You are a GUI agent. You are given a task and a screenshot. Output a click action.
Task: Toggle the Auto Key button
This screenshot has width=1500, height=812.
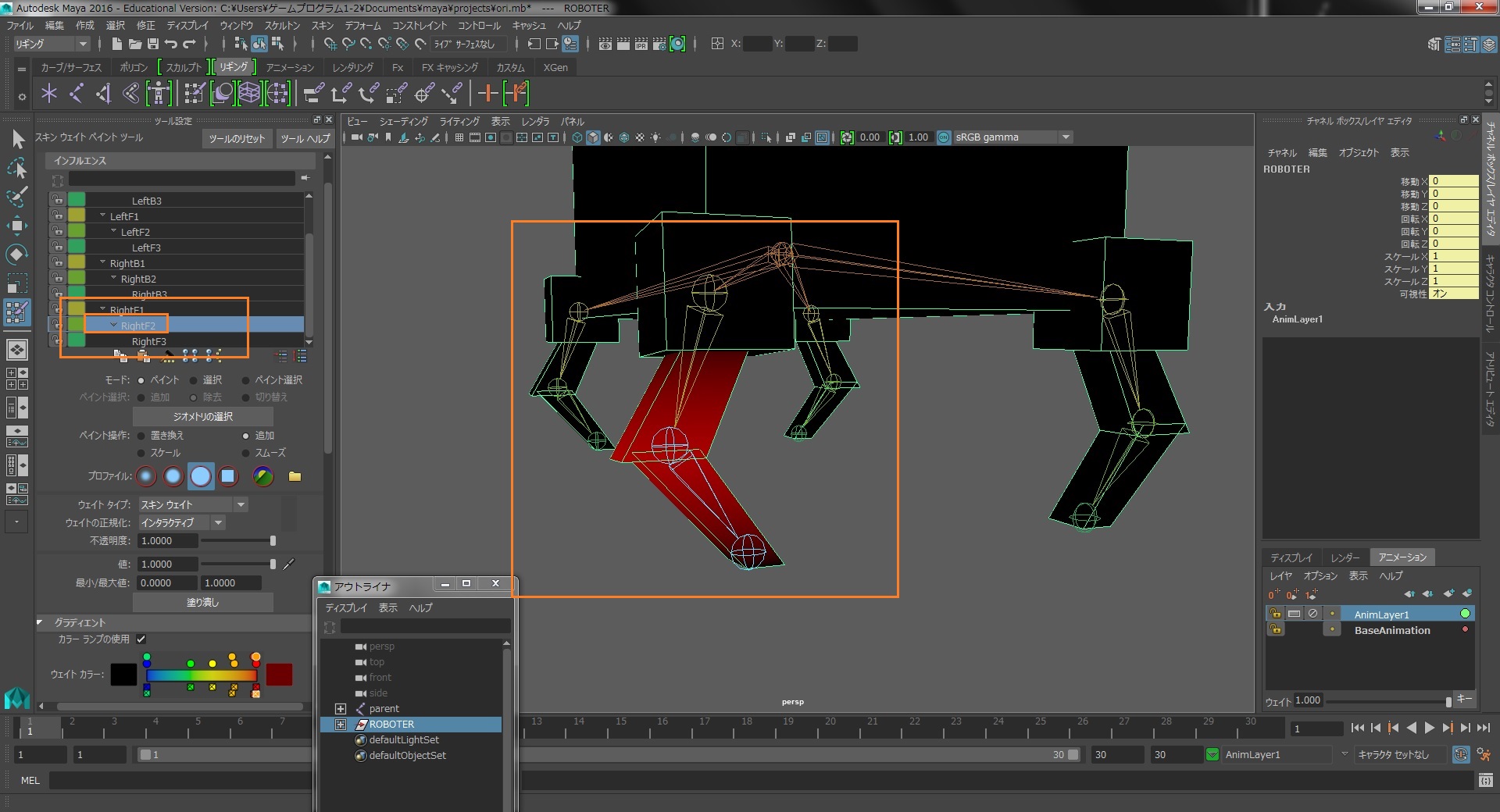(x=1461, y=754)
